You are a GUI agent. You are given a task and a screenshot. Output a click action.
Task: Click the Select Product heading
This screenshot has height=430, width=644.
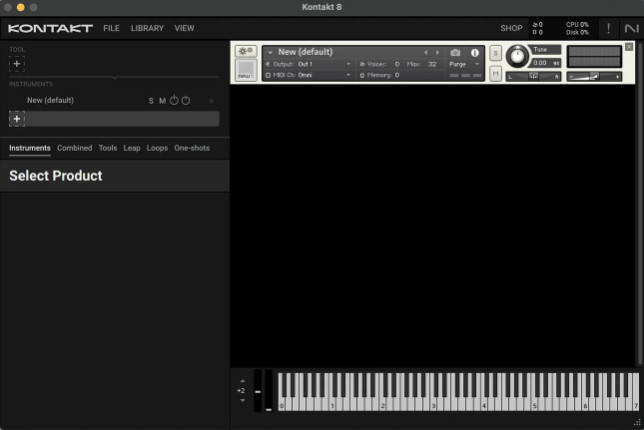coord(56,176)
